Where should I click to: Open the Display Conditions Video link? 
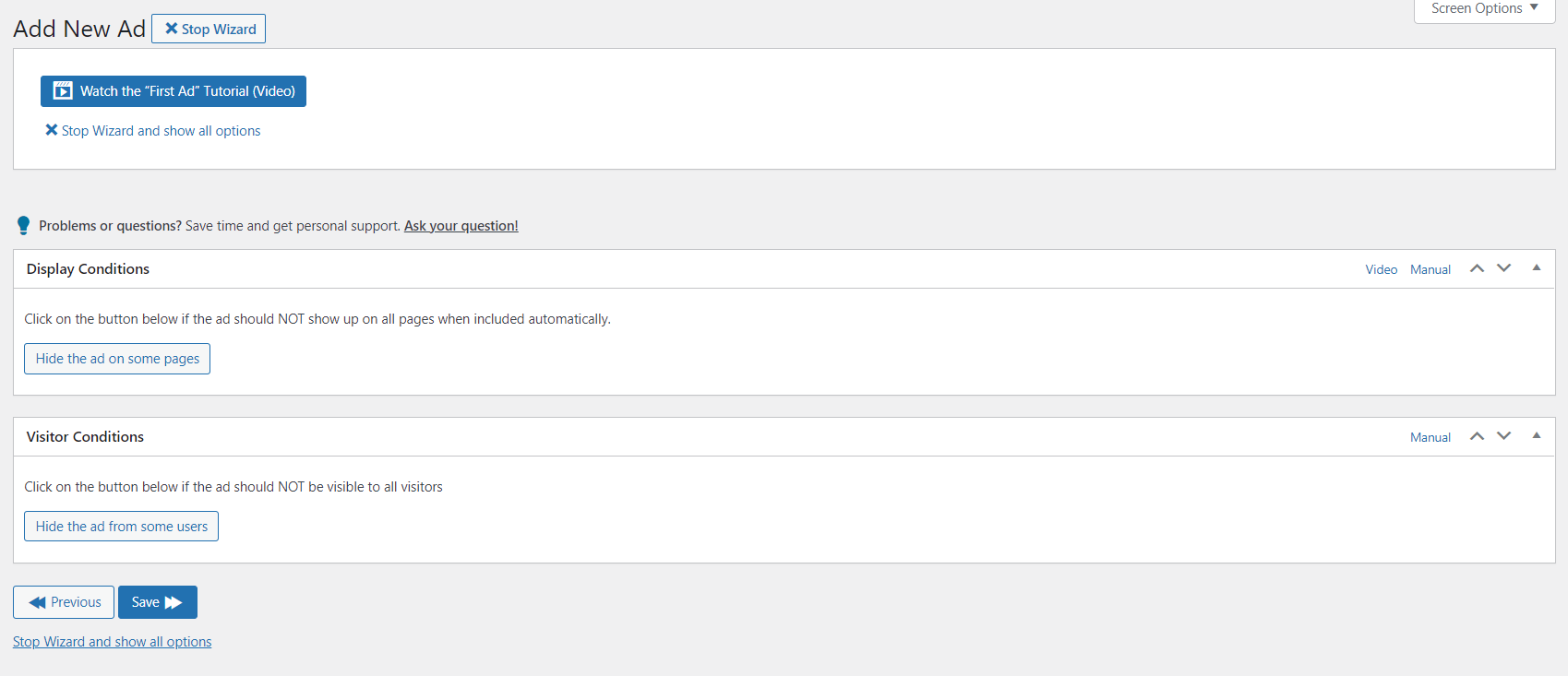point(1382,269)
